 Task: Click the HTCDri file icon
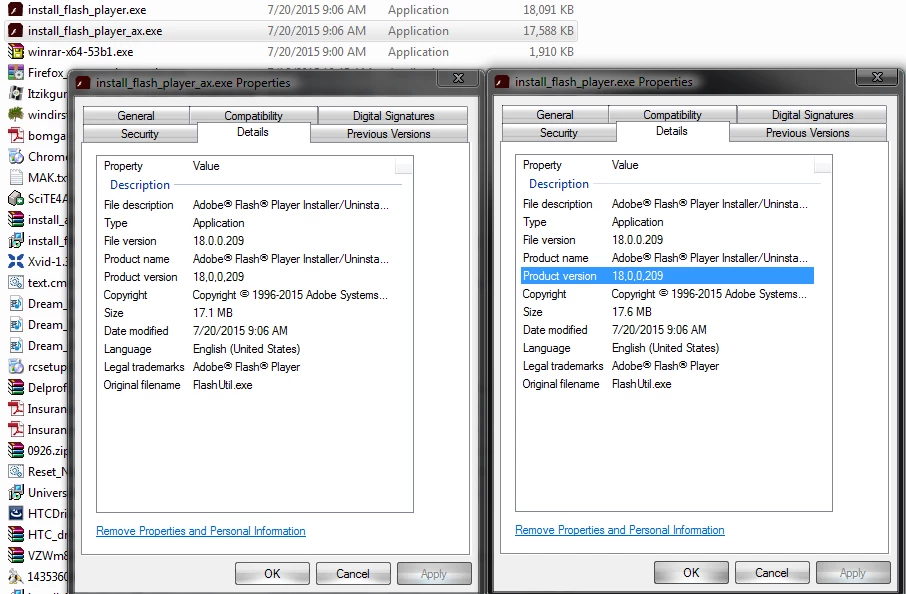point(16,514)
